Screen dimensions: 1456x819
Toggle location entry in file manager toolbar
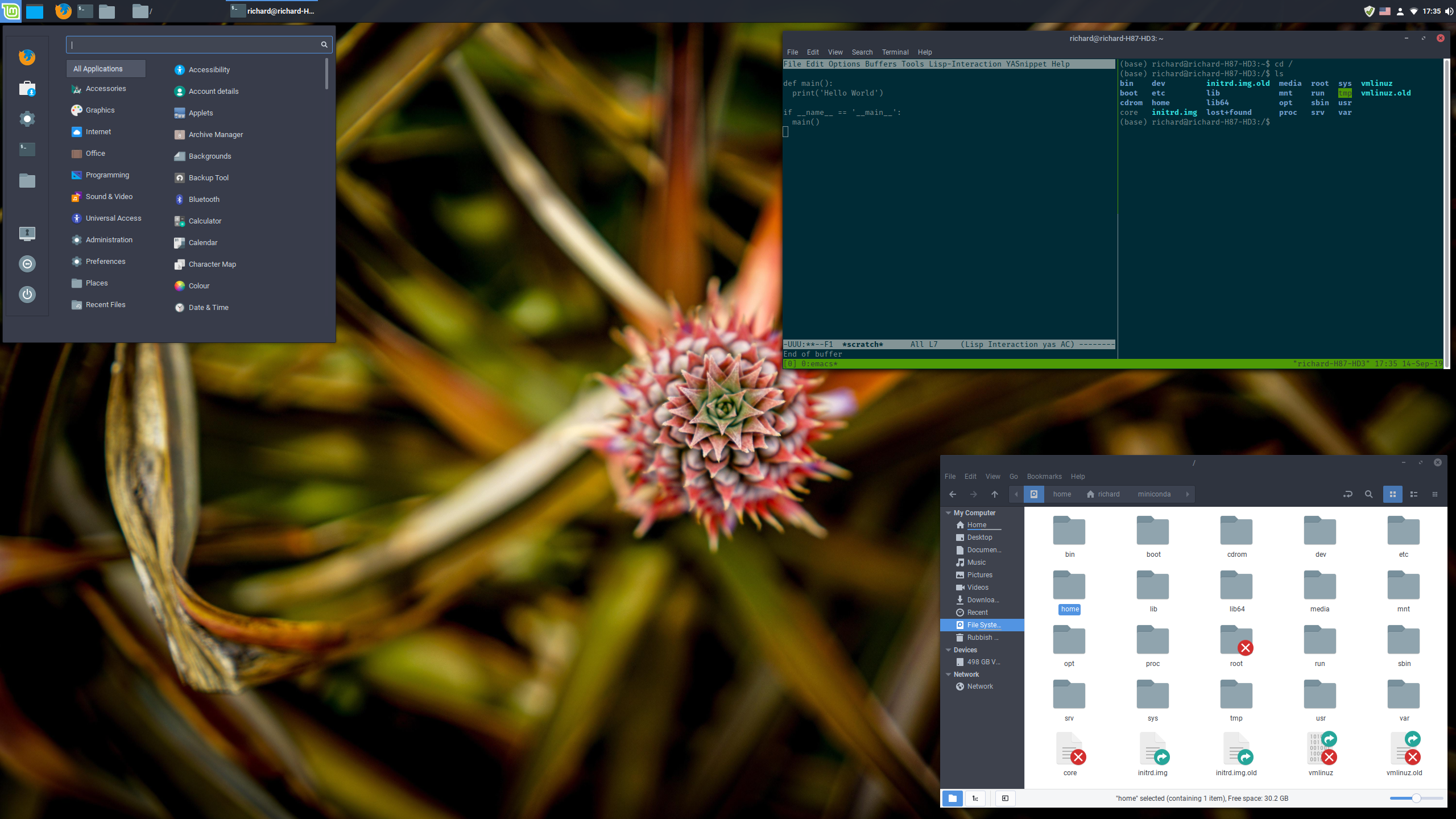pyautogui.click(x=1347, y=494)
